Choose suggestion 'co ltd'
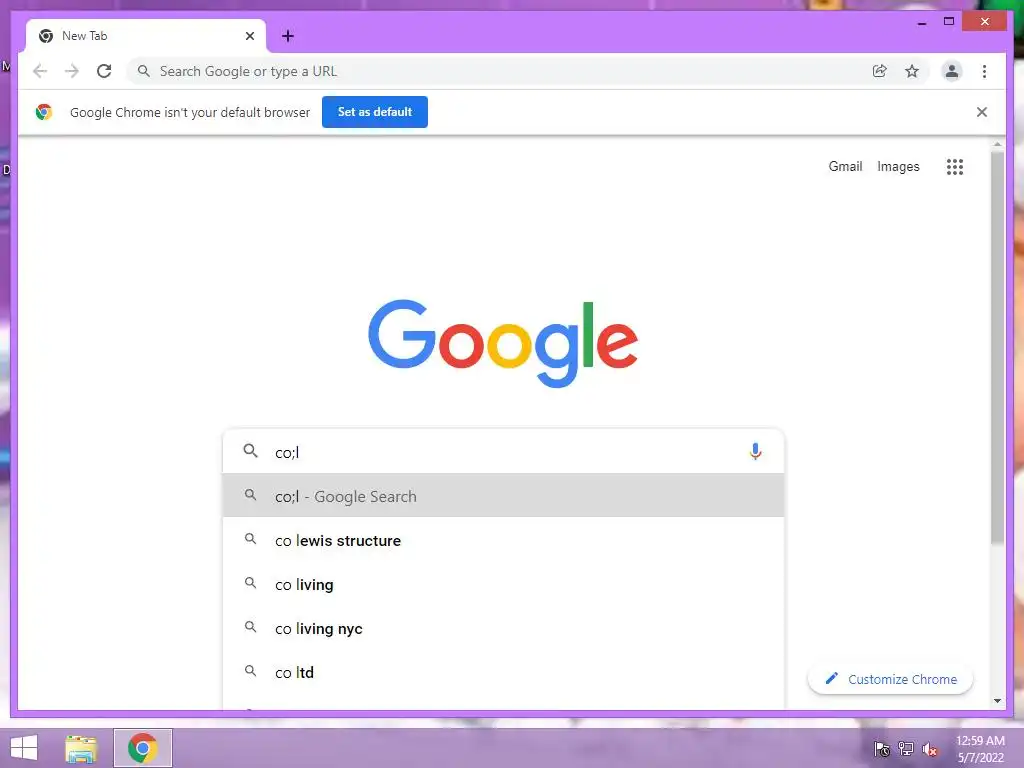The width and height of the screenshot is (1024, 768). pyautogui.click(x=503, y=671)
